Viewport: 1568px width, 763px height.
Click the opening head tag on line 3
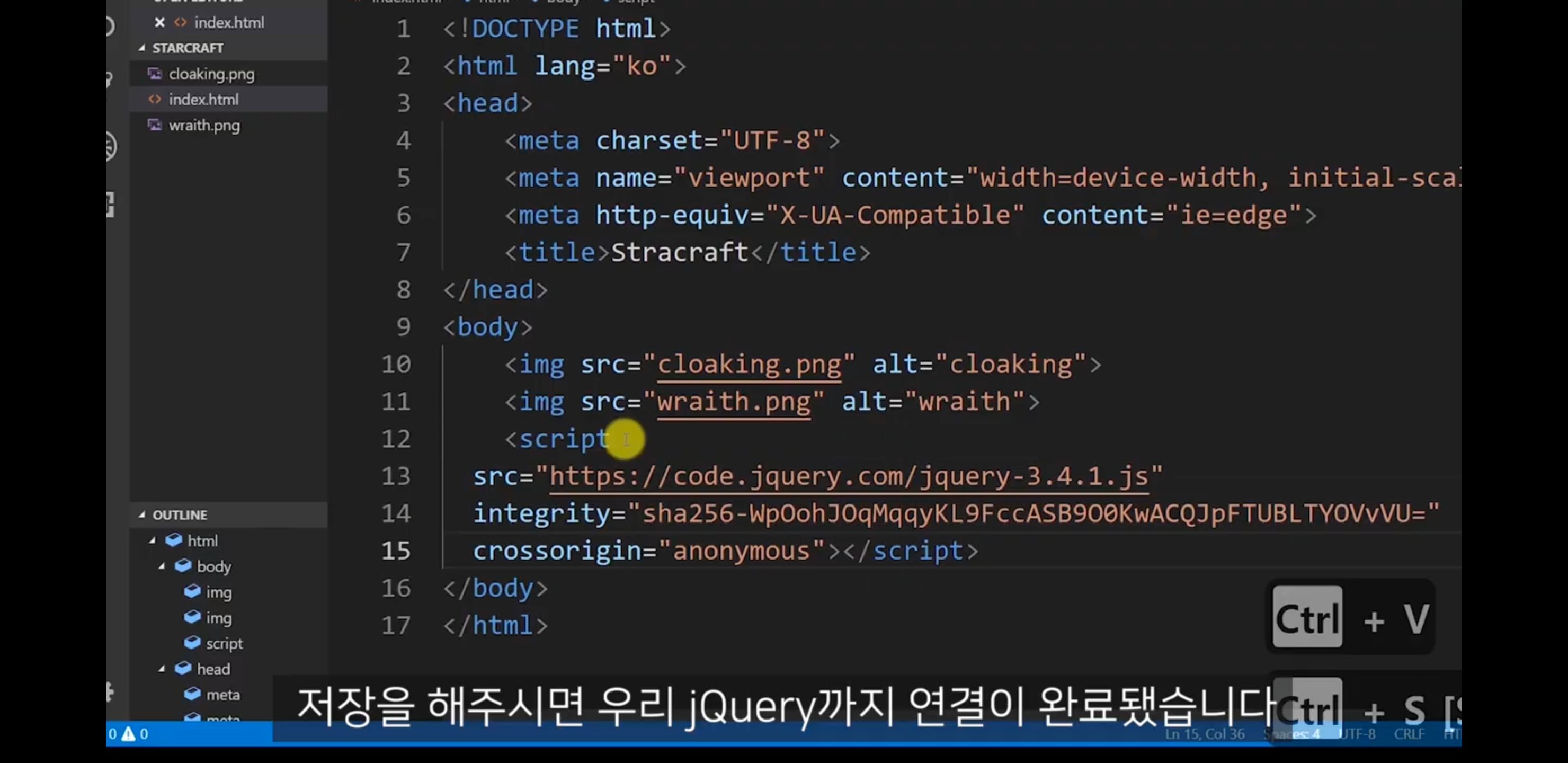point(487,103)
